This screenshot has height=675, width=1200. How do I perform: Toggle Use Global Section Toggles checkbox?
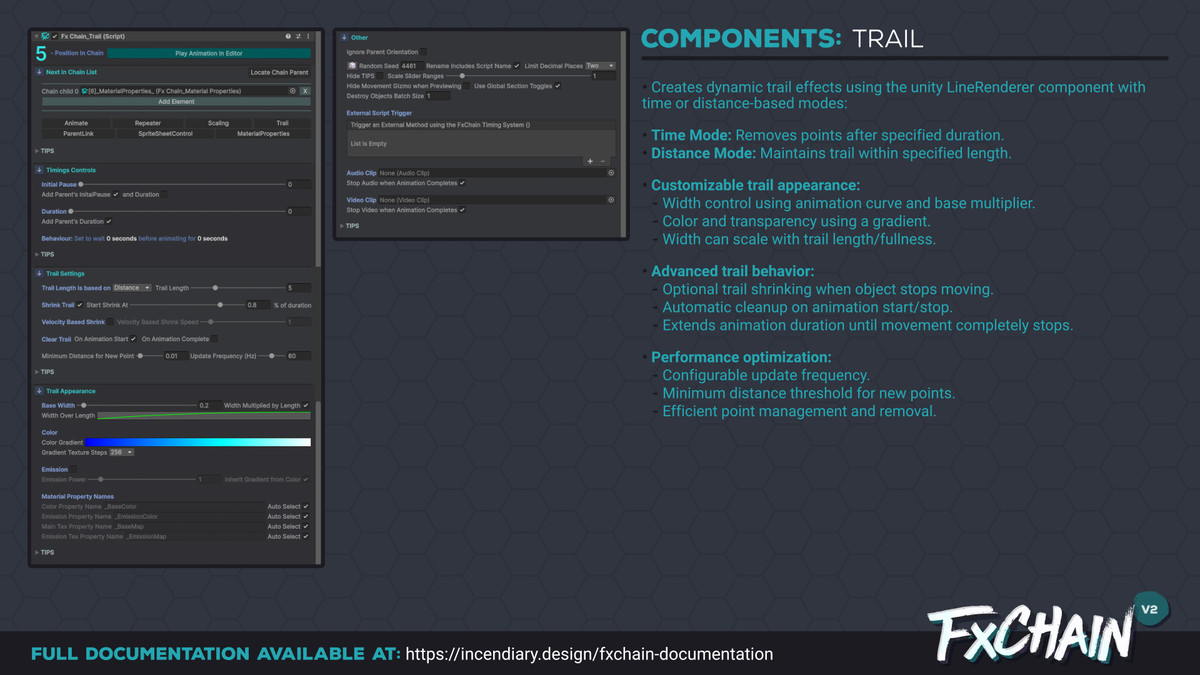pos(558,85)
